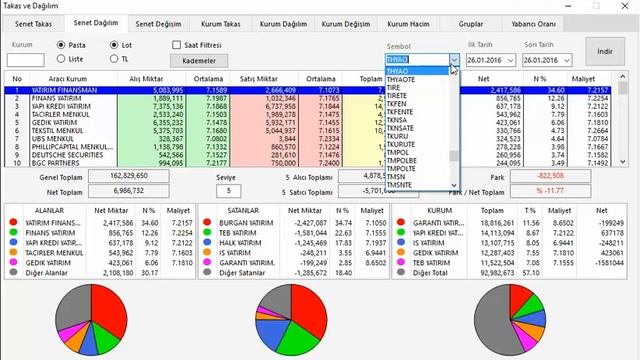The width and height of the screenshot is (640, 360).
Task: Sort by Alış Miktar column header
Action: coord(146,79)
